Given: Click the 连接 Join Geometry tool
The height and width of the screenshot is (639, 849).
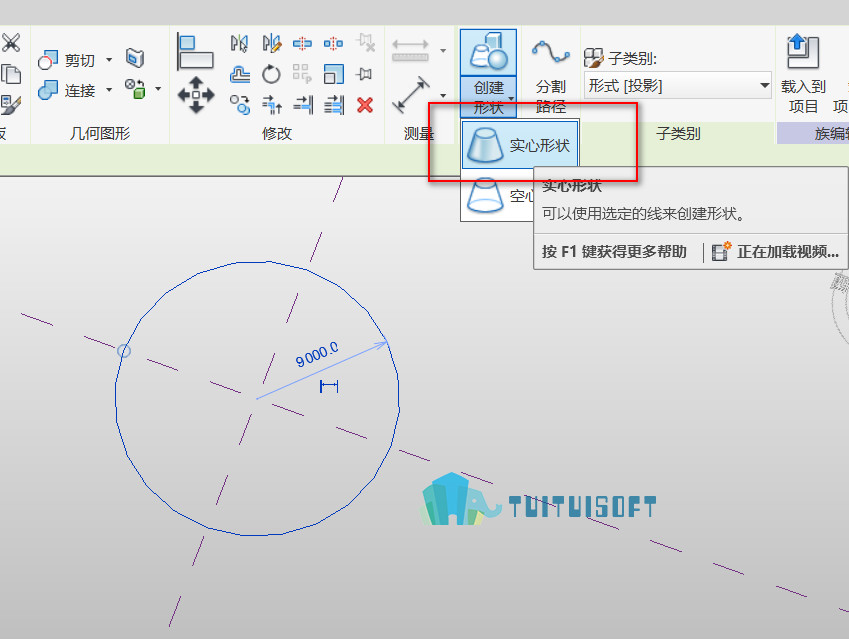Looking at the screenshot, I should click(67, 90).
